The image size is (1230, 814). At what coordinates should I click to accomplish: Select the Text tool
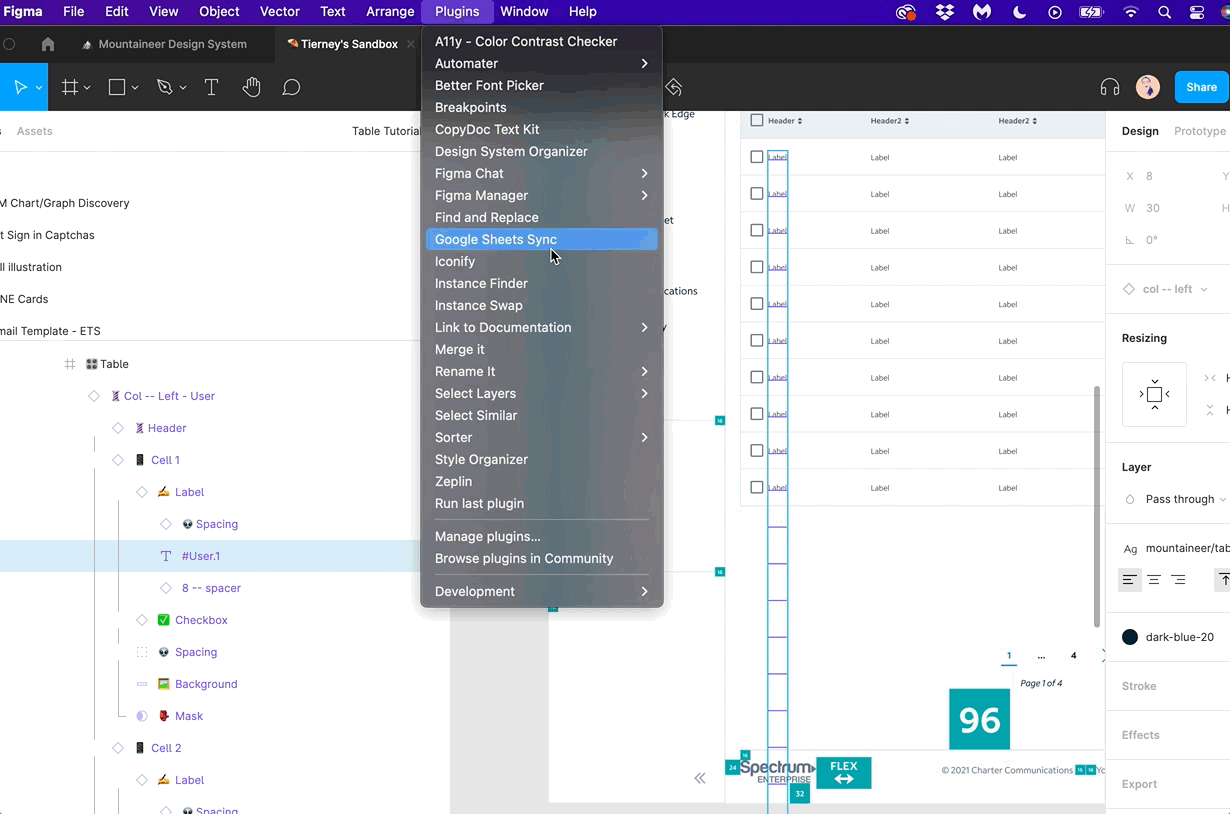click(x=211, y=88)
